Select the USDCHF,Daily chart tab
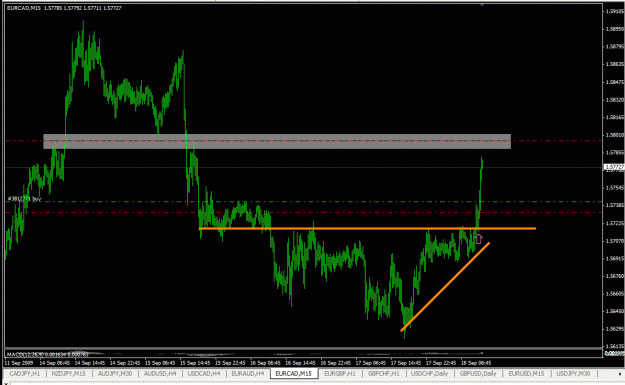 pos(430,373)
